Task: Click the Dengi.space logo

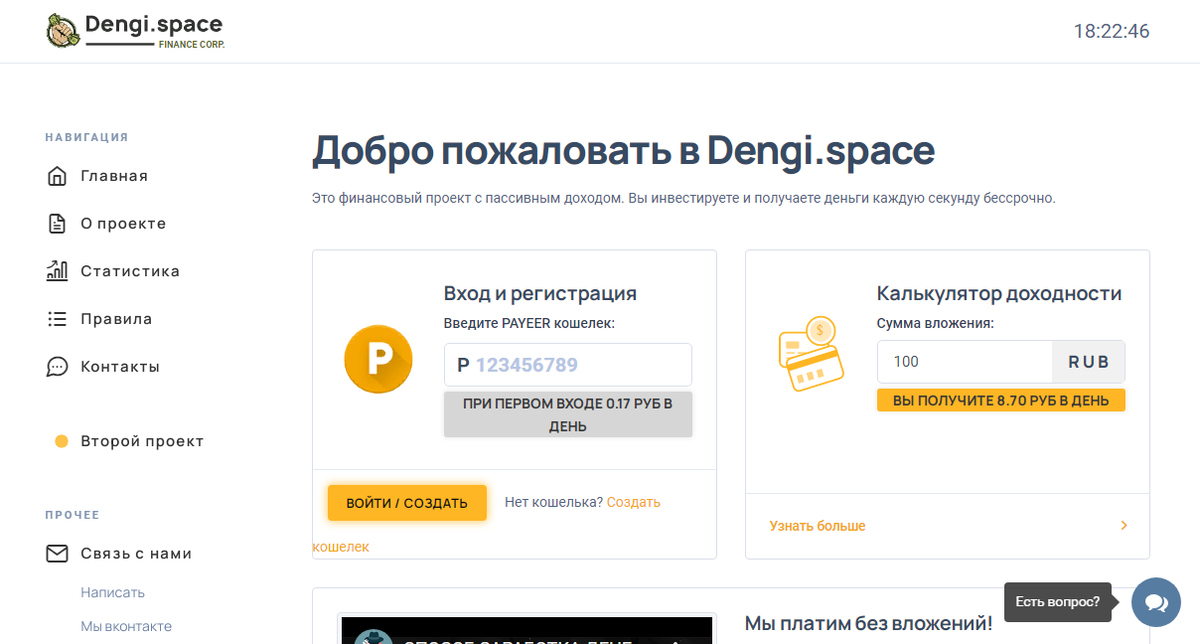Action: point(136,30)
